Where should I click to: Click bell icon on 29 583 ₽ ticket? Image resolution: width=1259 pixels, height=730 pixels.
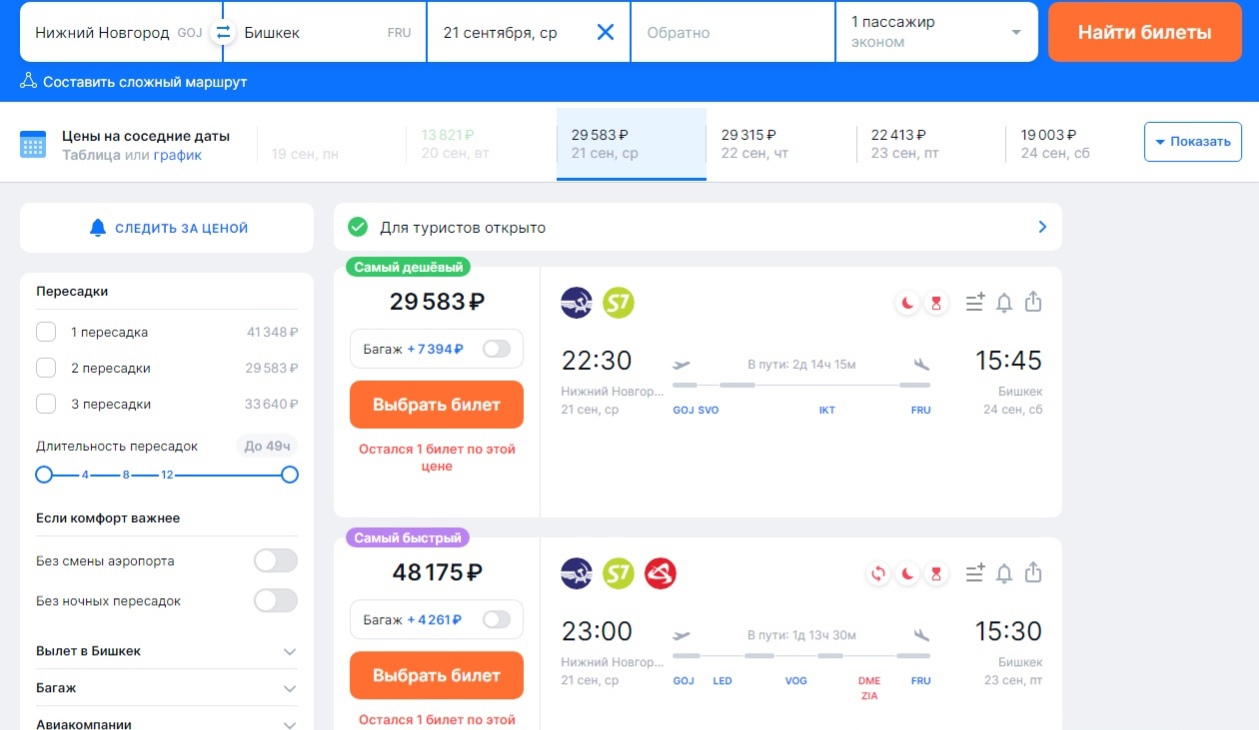pyautogui.click(x=1004, y=302)
